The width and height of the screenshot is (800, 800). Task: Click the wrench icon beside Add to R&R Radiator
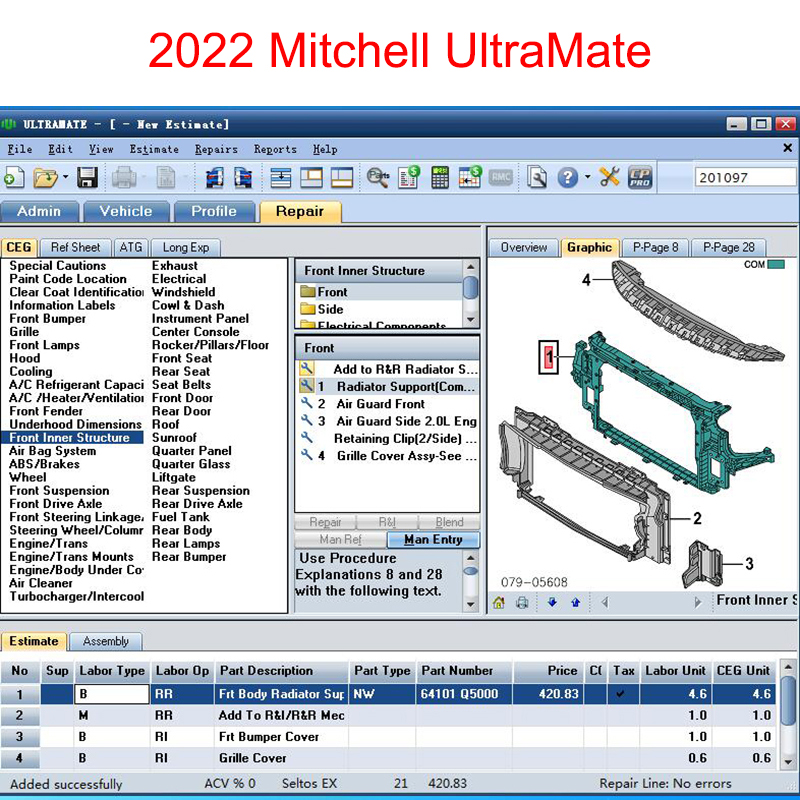tap(306, 368)
